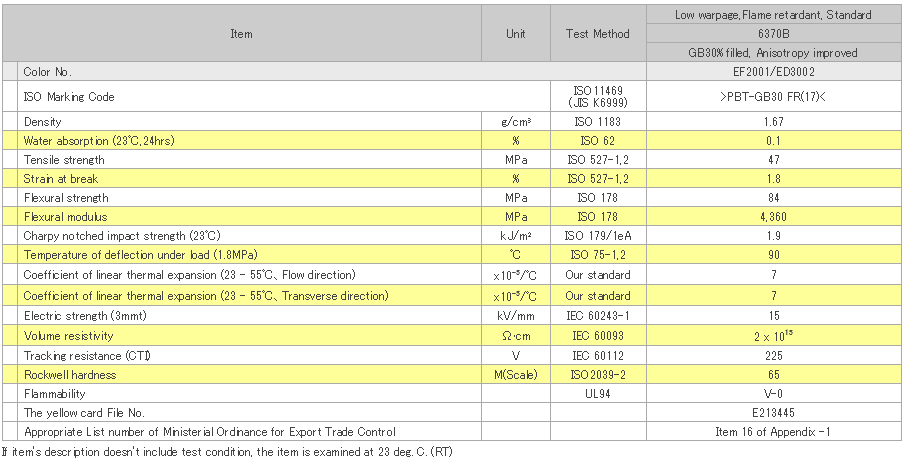Click the yellow card number E213445
Screen dimensions: 903x460
(773, 413)
